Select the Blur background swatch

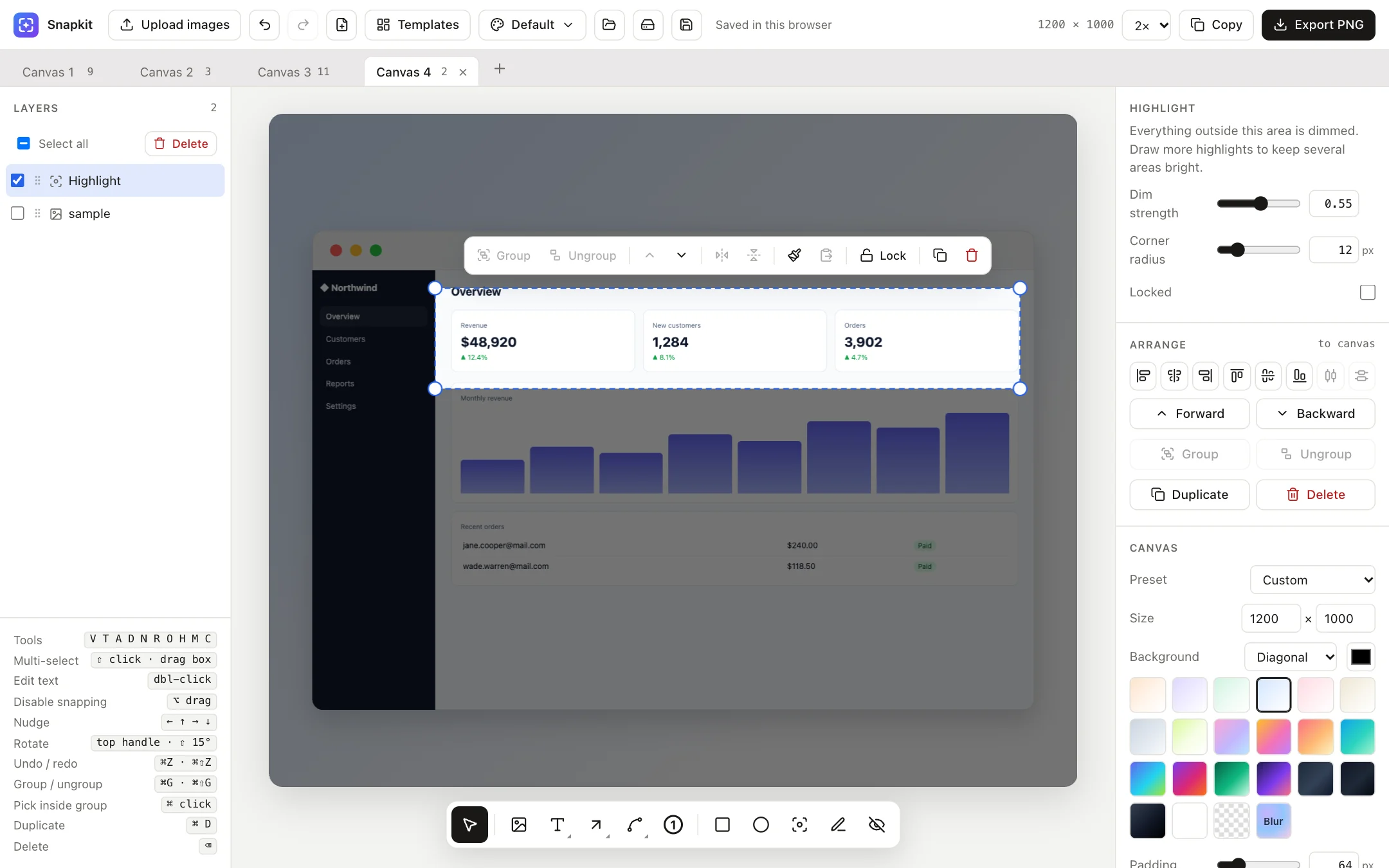pos(1273,821)
